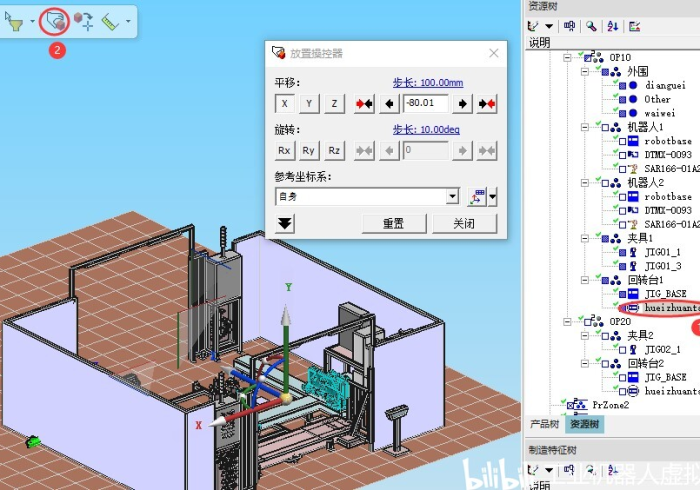The image size is (700, 490).
Task: Click the sort A-Z icon in resource tree toolbar
Action: point(613,26)
